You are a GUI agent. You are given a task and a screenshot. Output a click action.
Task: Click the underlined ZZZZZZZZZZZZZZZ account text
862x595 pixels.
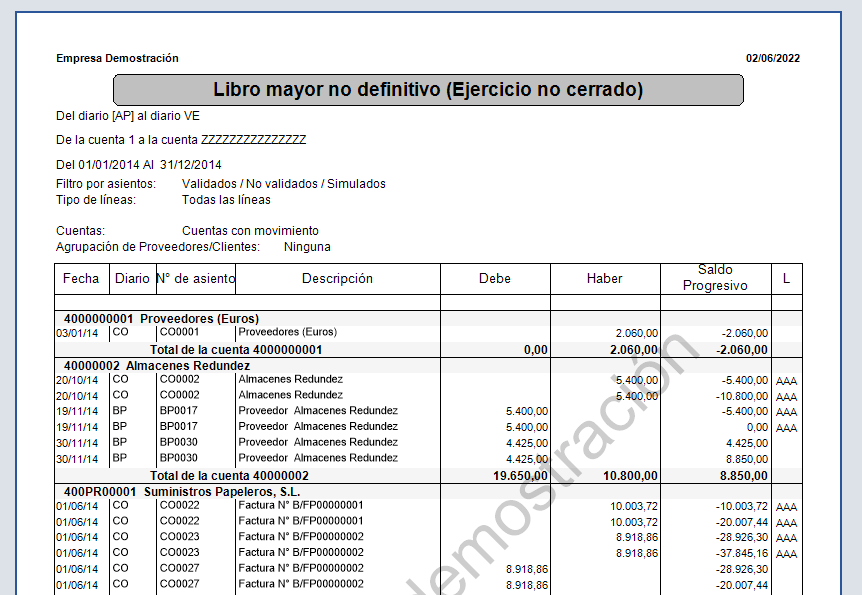pos(253,140)
